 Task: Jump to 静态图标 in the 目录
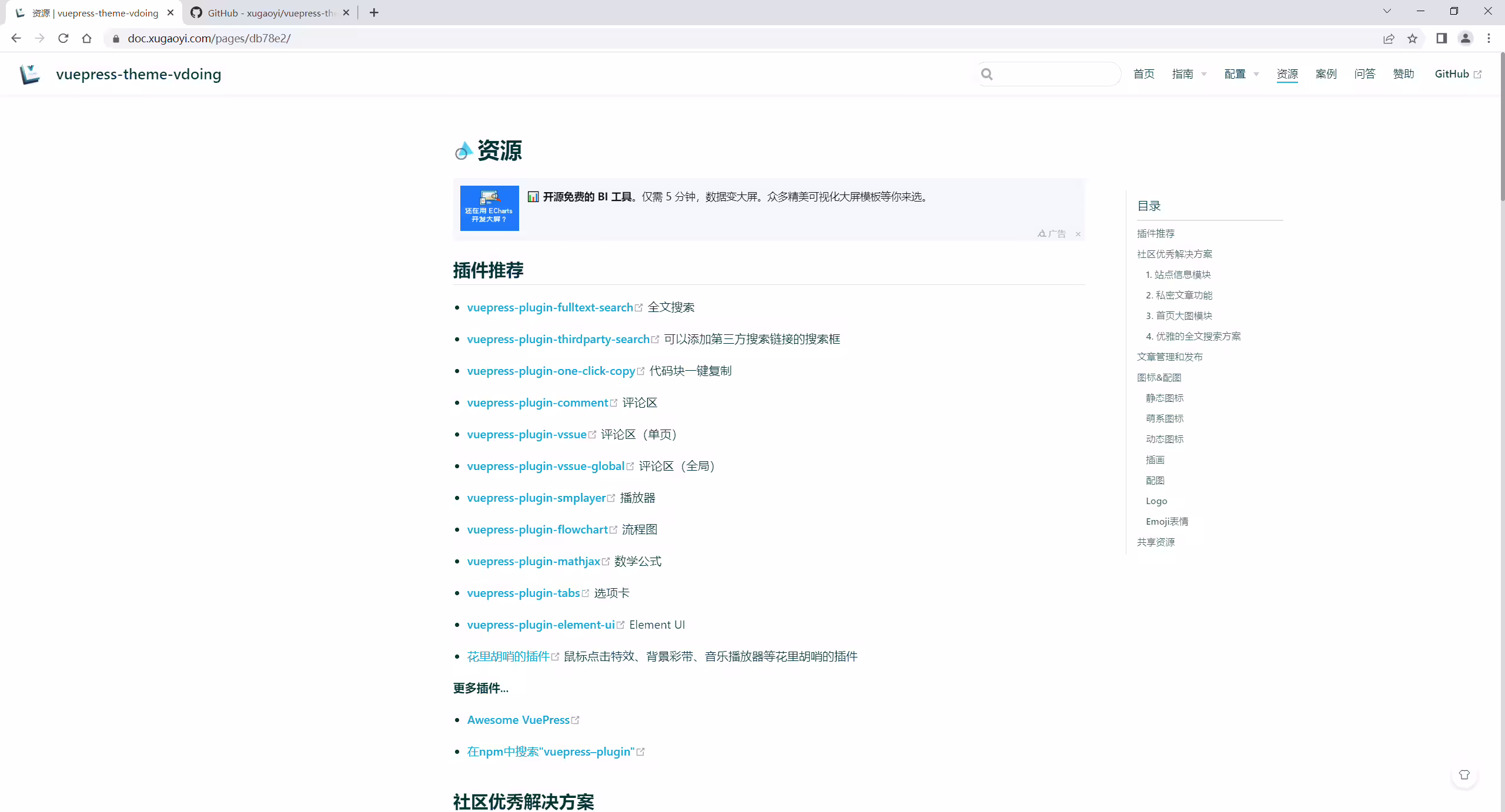(x=1165, y=398)
